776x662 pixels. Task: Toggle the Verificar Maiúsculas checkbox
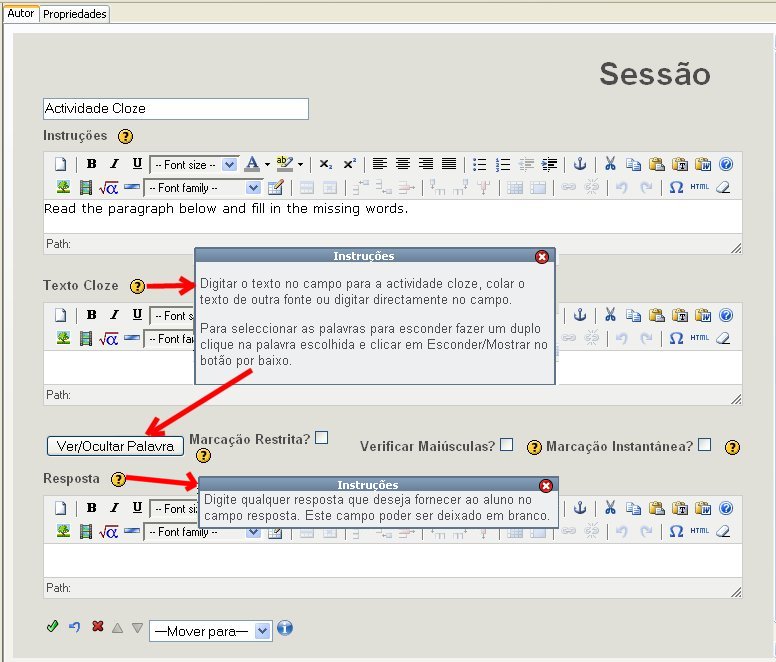507,445
